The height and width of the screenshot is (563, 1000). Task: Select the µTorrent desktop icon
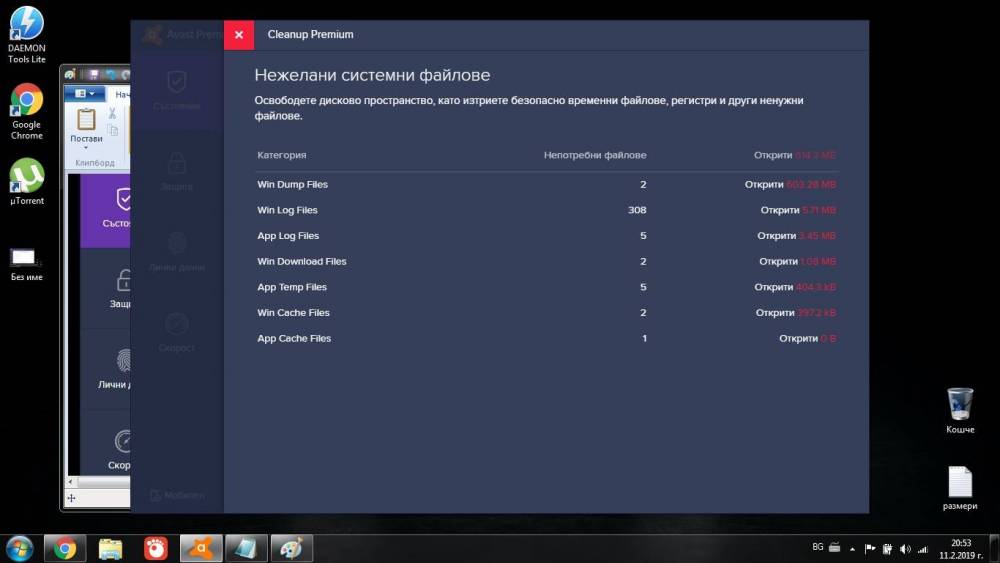27,182
